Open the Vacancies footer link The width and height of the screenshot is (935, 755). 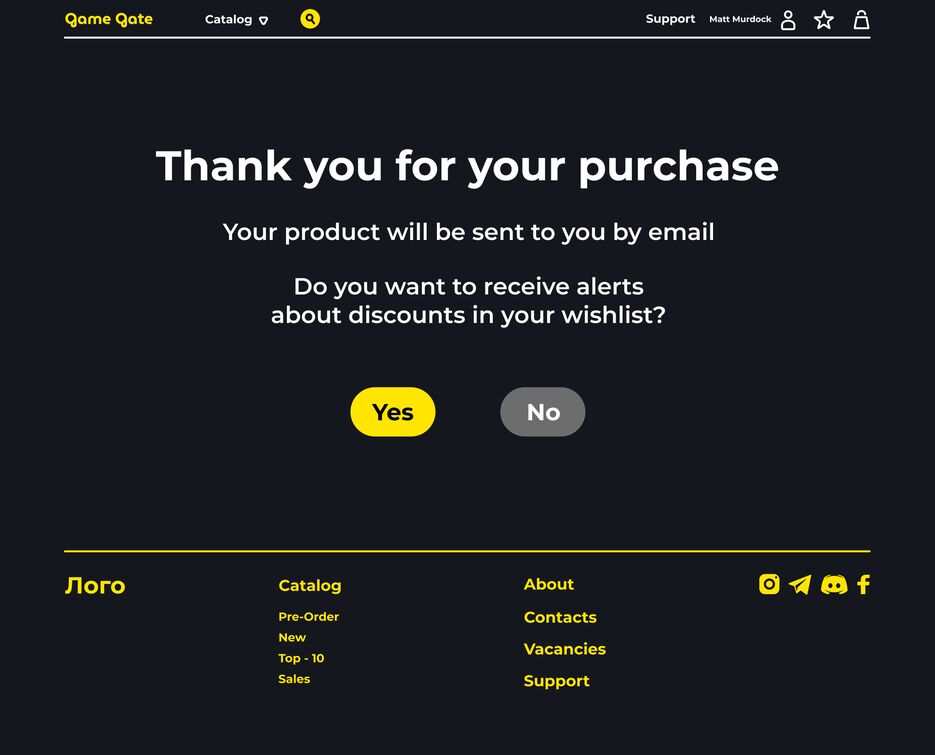pos(565,649)
